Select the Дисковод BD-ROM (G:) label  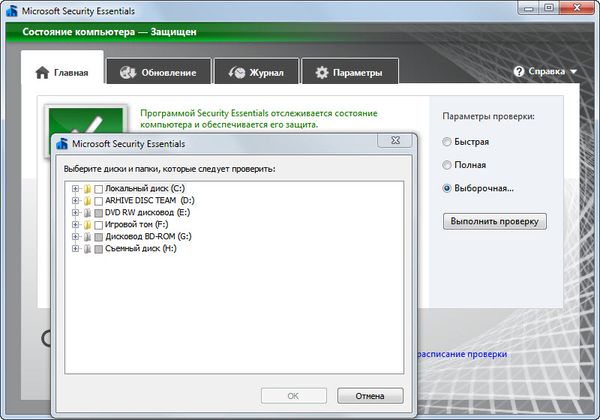148,236
